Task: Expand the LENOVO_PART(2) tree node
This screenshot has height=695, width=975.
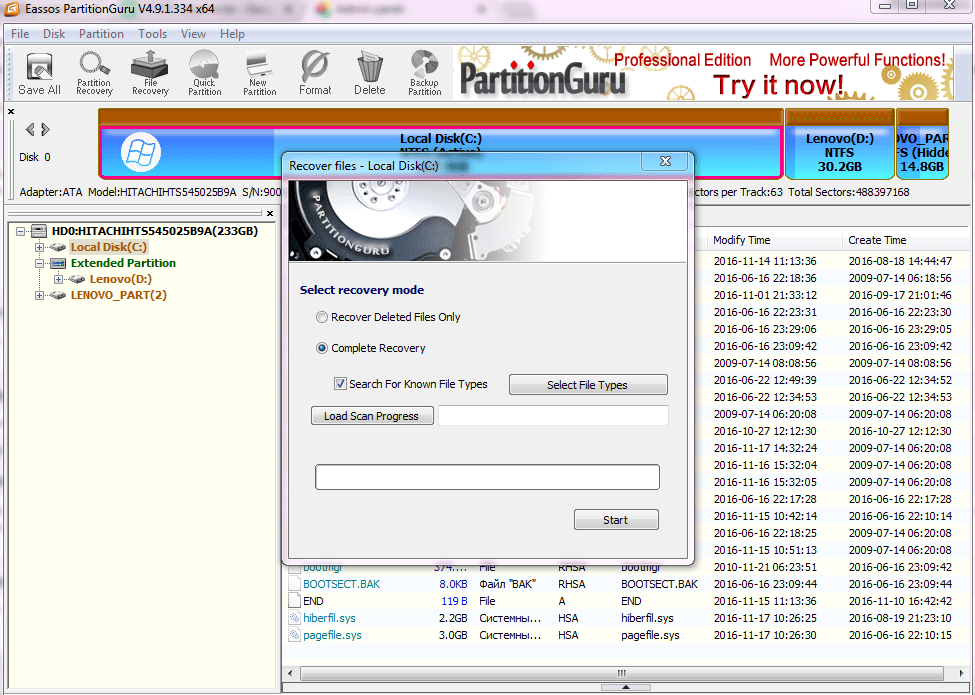Action: (39, 296)
